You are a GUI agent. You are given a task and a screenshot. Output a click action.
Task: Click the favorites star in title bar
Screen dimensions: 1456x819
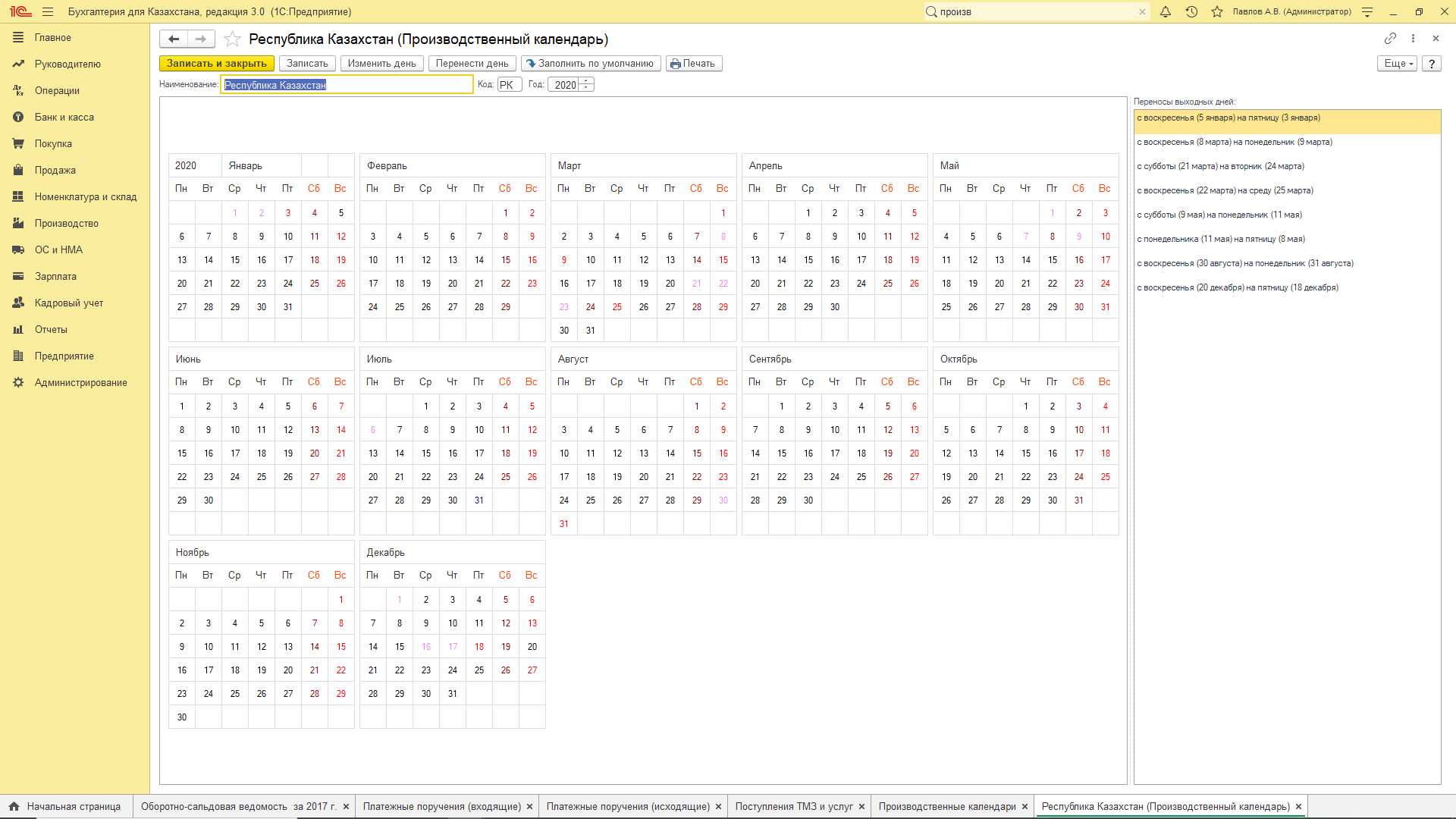tap(1217, 12)
